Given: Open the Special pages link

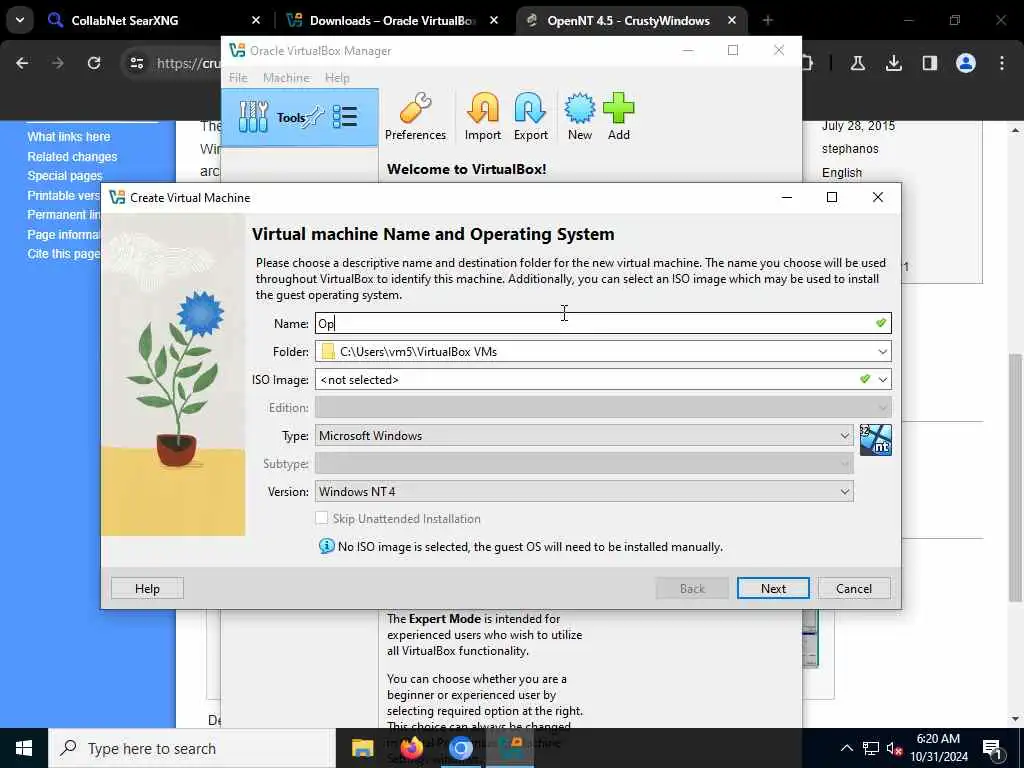Looking at the screenshot, I should [x=65, y=176].
